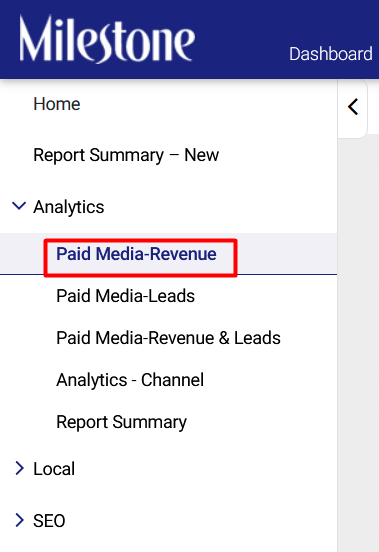Select the SEO menu label
Viewport: 379px width, 552px height.
[x=49, y=521]
